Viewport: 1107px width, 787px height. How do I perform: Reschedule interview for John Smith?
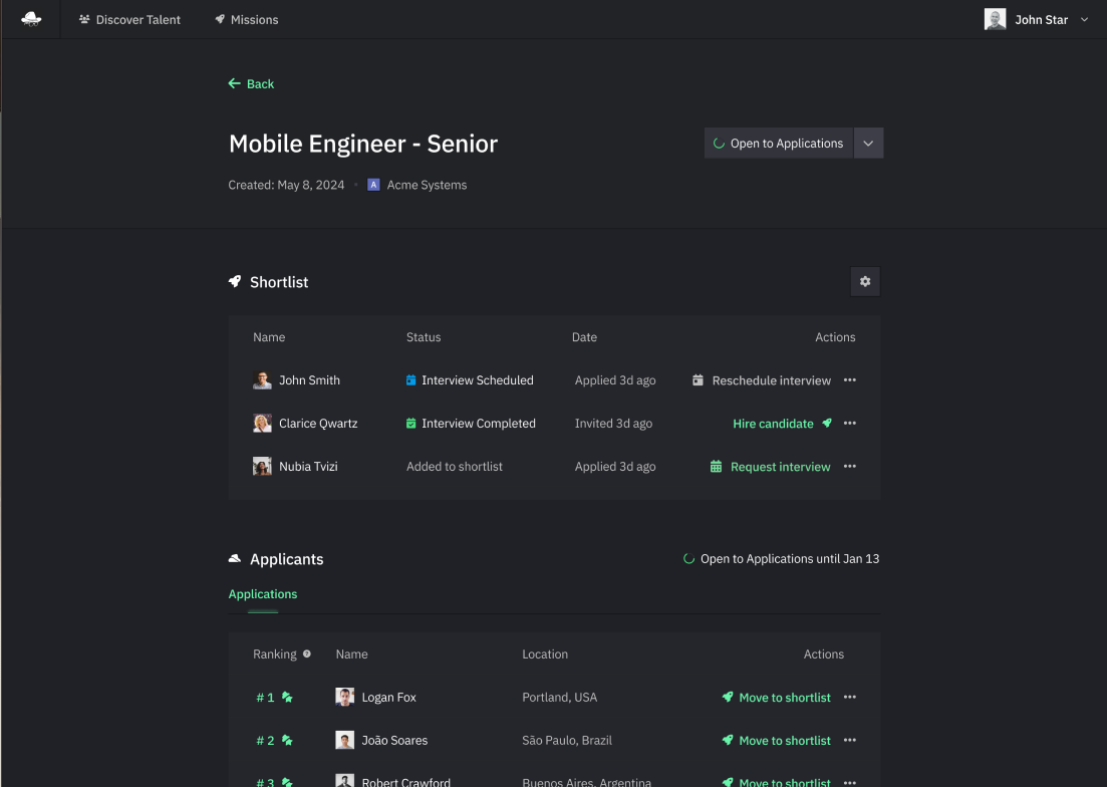(761, 381)
